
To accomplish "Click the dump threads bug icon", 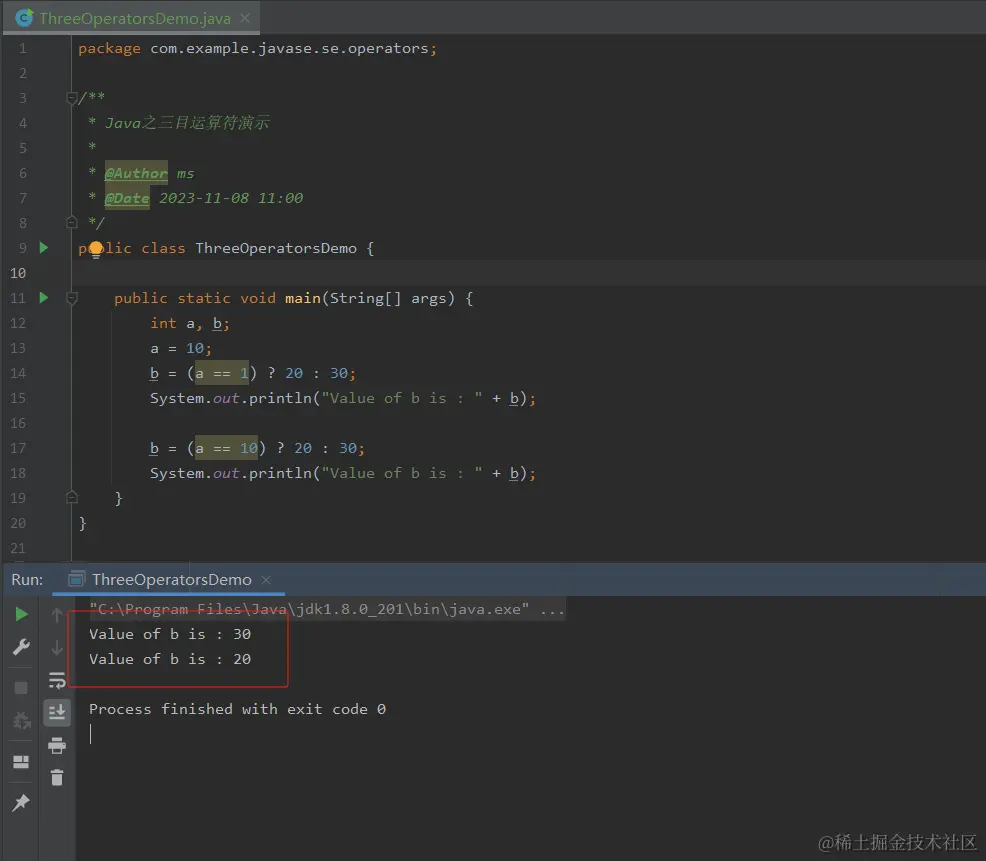I will pos(21,721).
